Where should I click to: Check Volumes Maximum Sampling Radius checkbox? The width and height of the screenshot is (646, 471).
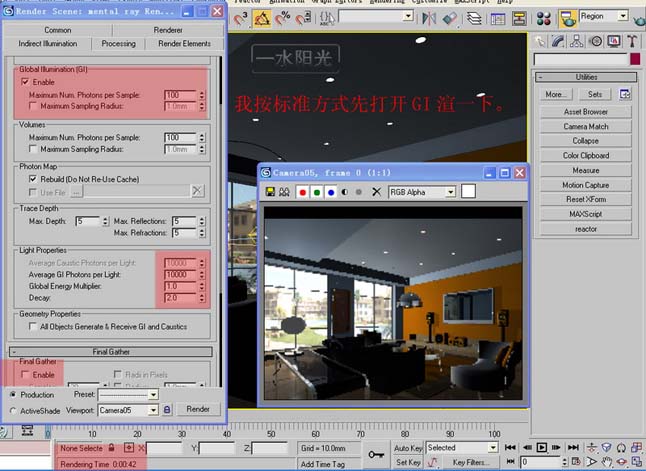click(33, 149)
